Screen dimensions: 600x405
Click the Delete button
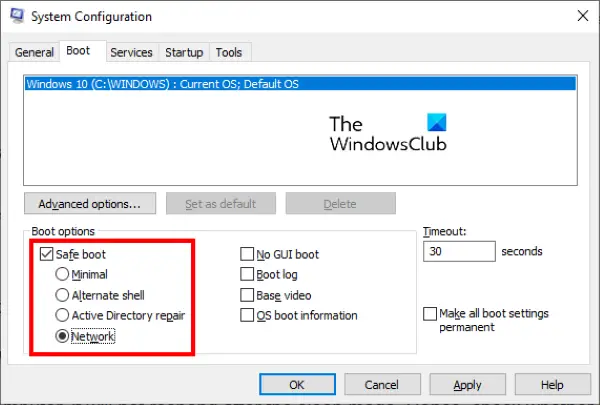coord(340,204)
